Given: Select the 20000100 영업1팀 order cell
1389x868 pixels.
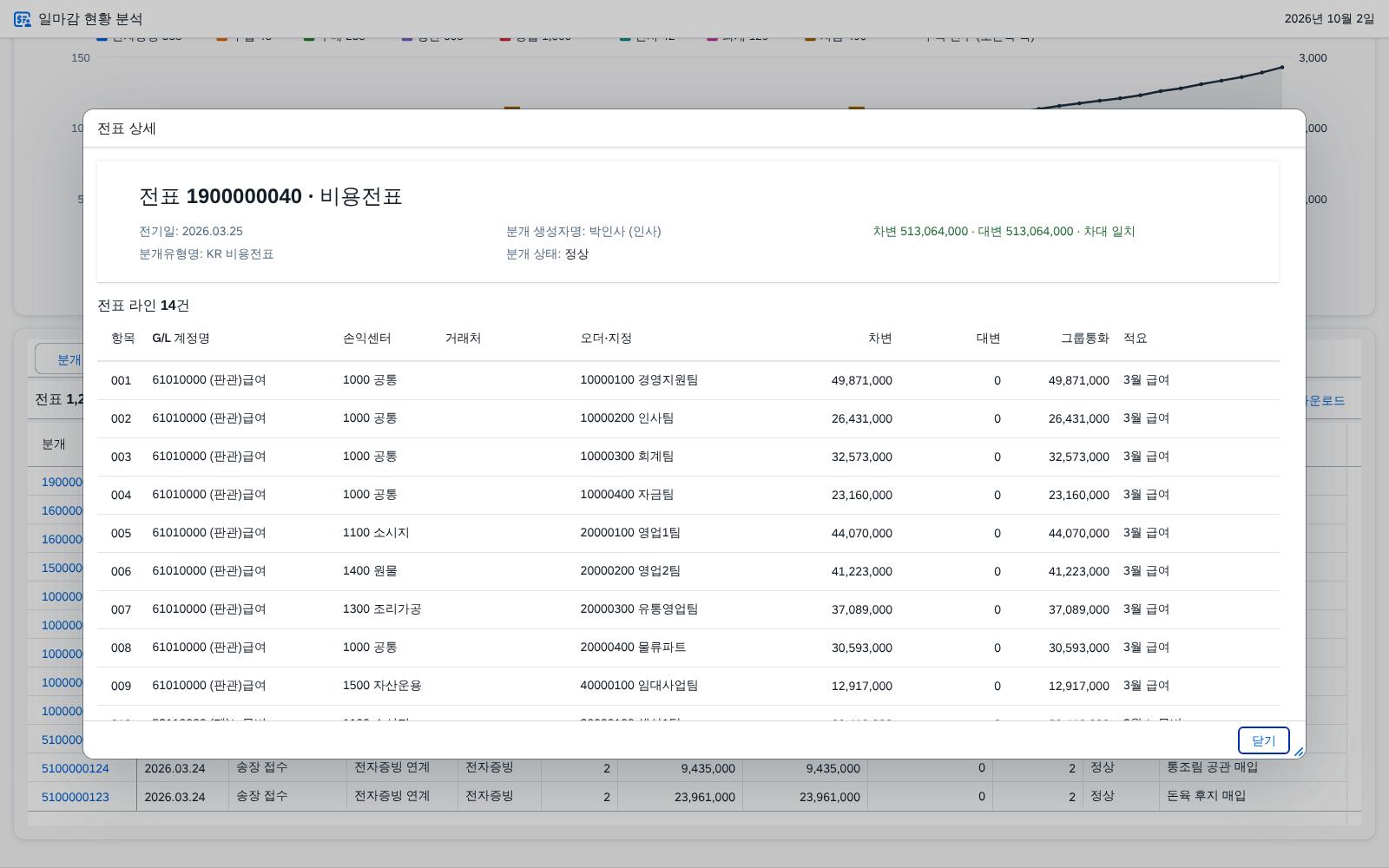Looking at the screenshot, I should pyautogui.click(x=630, y=533).
